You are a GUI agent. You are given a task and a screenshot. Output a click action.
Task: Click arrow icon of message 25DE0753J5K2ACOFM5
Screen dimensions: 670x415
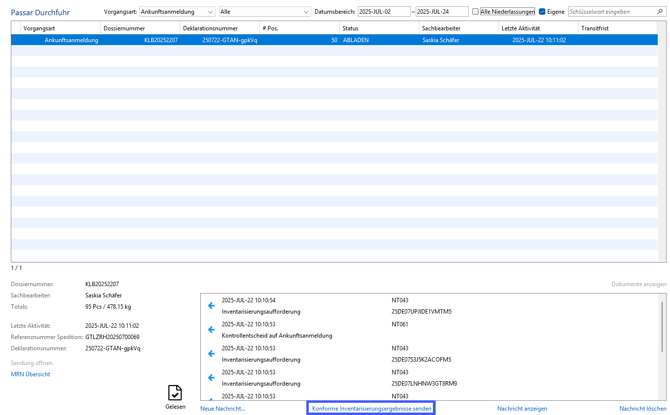[211, 353]
